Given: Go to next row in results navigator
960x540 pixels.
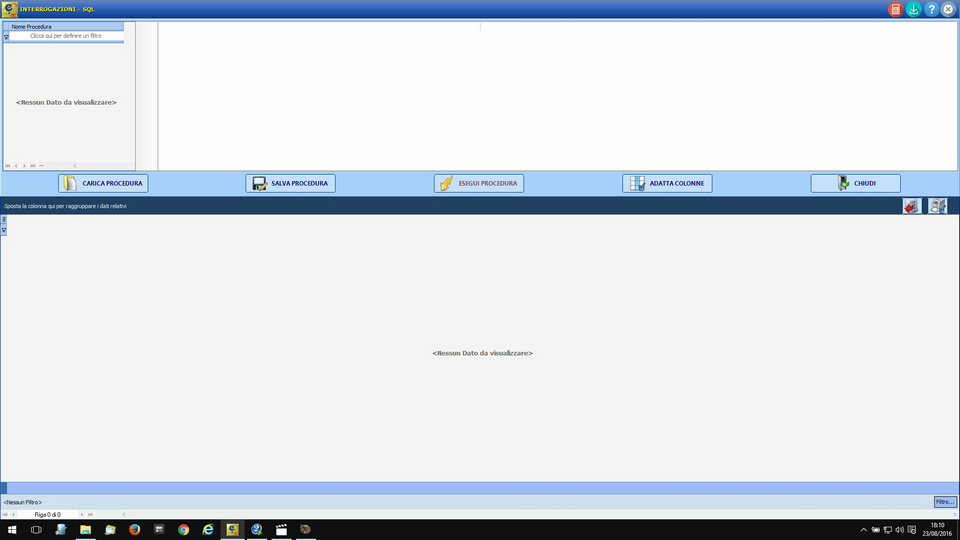Looking at the screenshot, I should click(x=81, y=515).
